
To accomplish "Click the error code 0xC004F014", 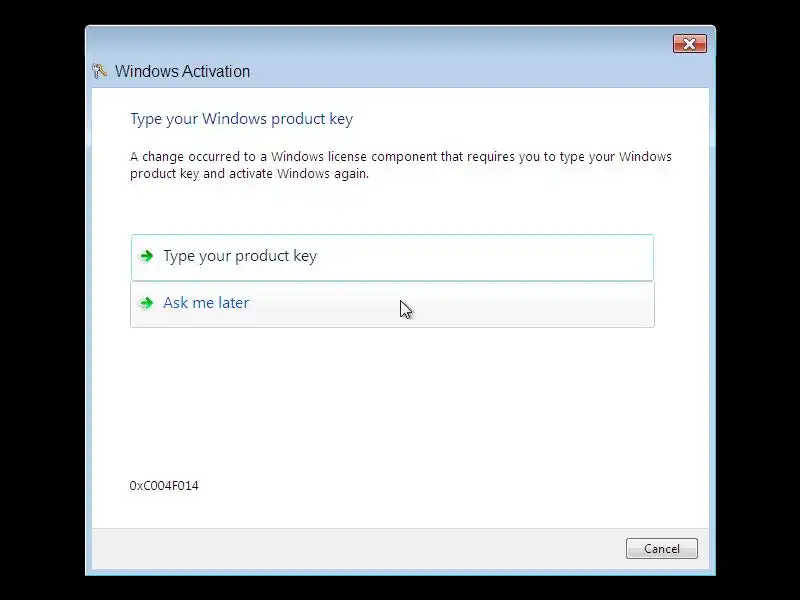I will tap(164, 485).
